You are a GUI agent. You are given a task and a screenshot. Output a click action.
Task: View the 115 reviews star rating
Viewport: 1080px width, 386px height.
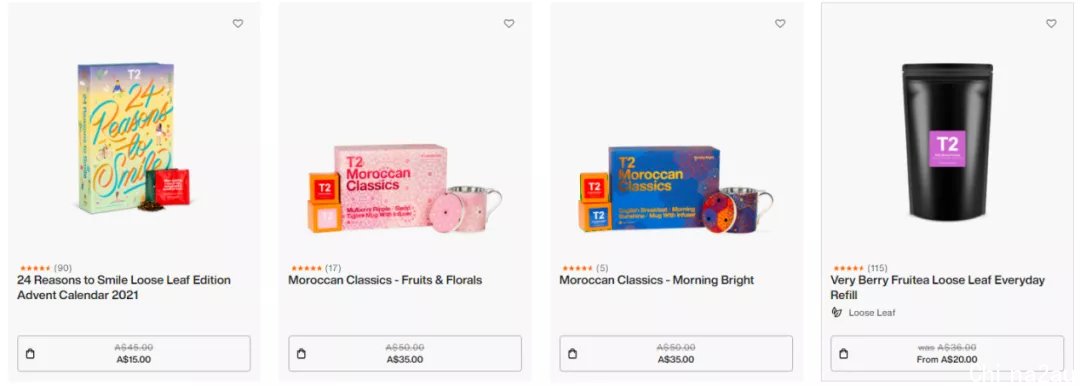point(859,268)
